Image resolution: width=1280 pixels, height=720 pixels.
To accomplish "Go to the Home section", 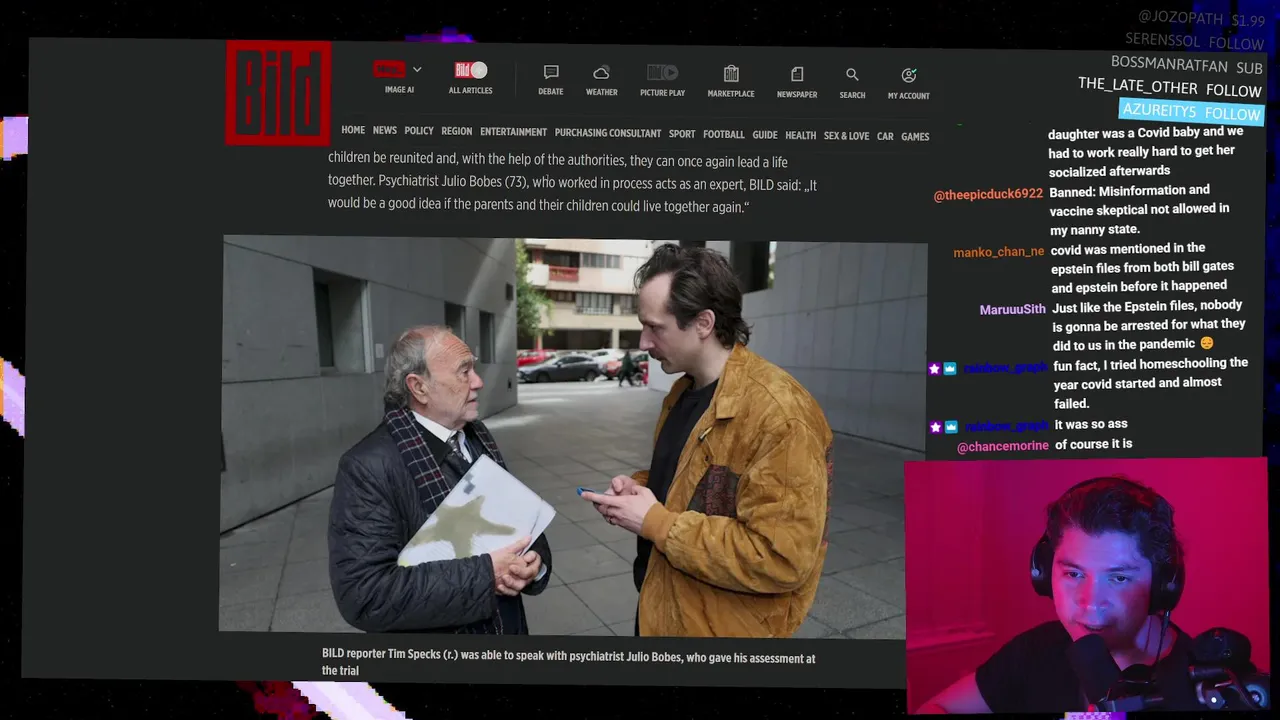I will (353, 130).
